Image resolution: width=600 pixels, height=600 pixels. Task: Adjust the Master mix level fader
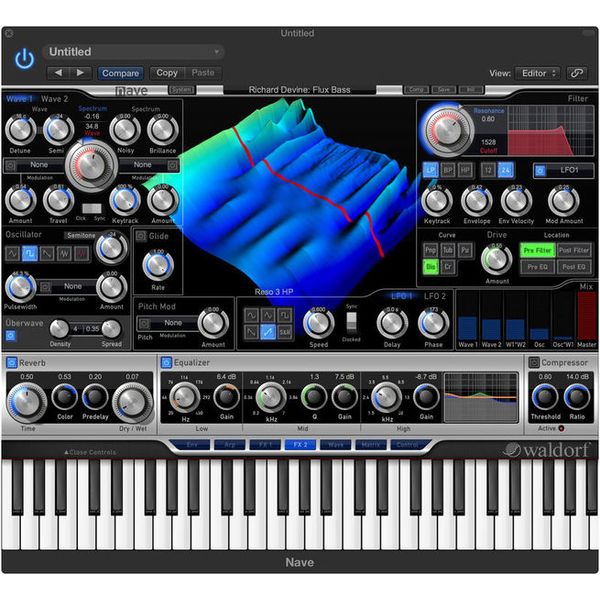click(586, 318)
